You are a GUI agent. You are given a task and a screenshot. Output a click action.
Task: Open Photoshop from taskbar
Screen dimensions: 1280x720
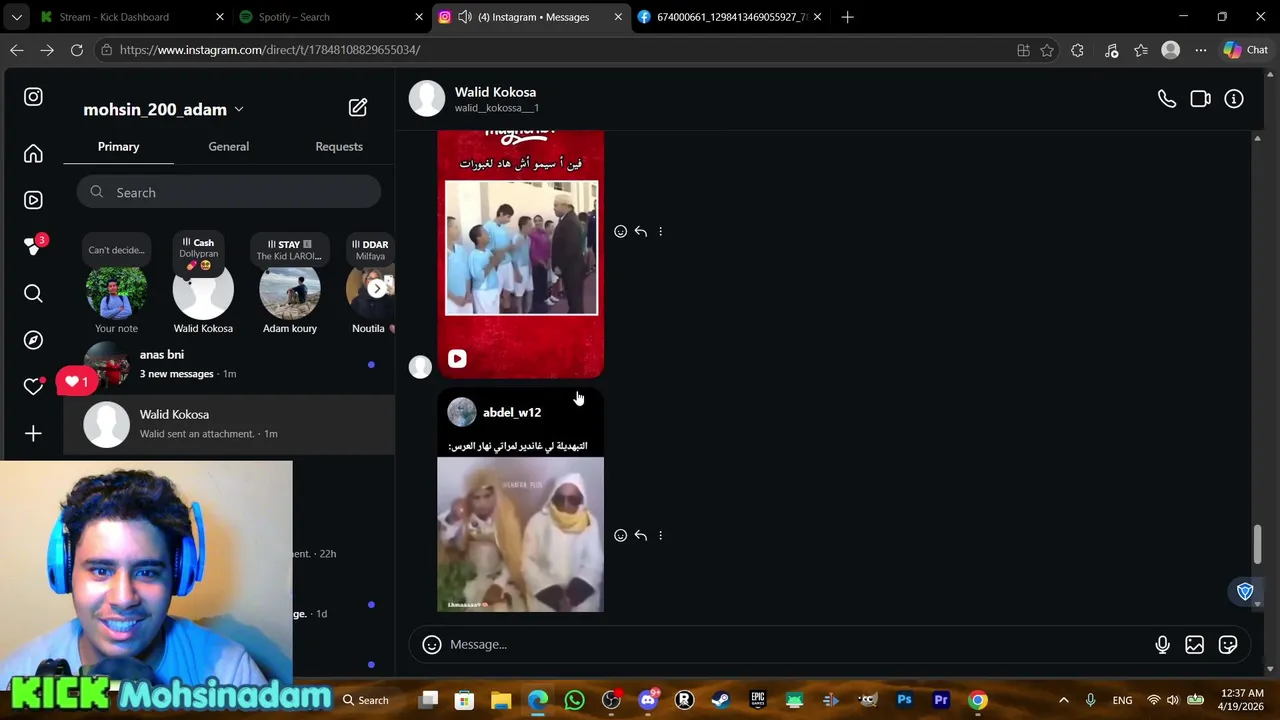coord(905,700)
